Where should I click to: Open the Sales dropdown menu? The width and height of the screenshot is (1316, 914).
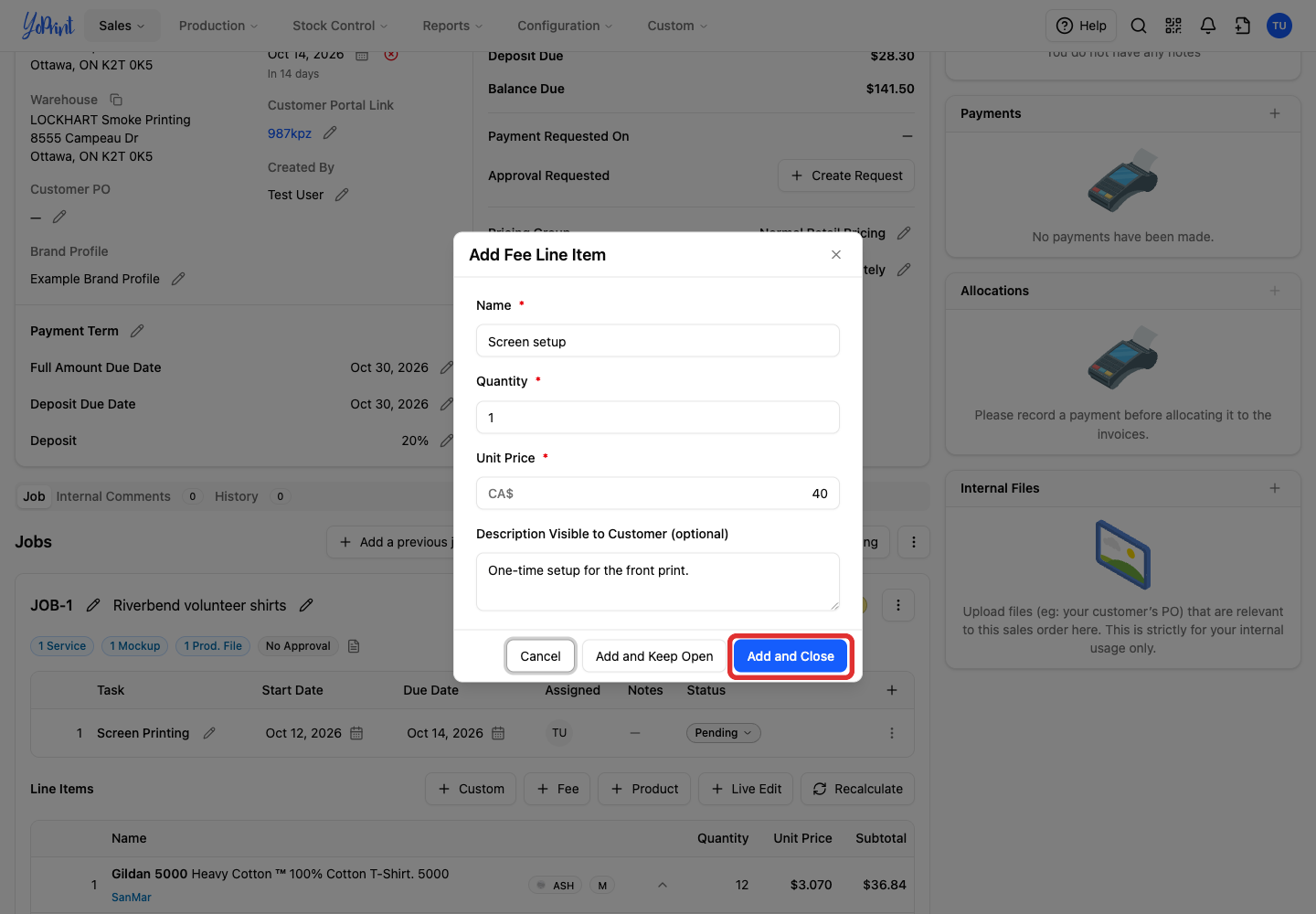coord(122,26)
